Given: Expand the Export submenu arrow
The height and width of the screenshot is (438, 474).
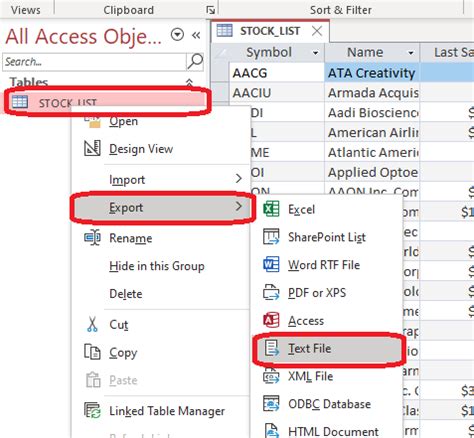Looking at the screenshot, I should [x=238, y=206].
